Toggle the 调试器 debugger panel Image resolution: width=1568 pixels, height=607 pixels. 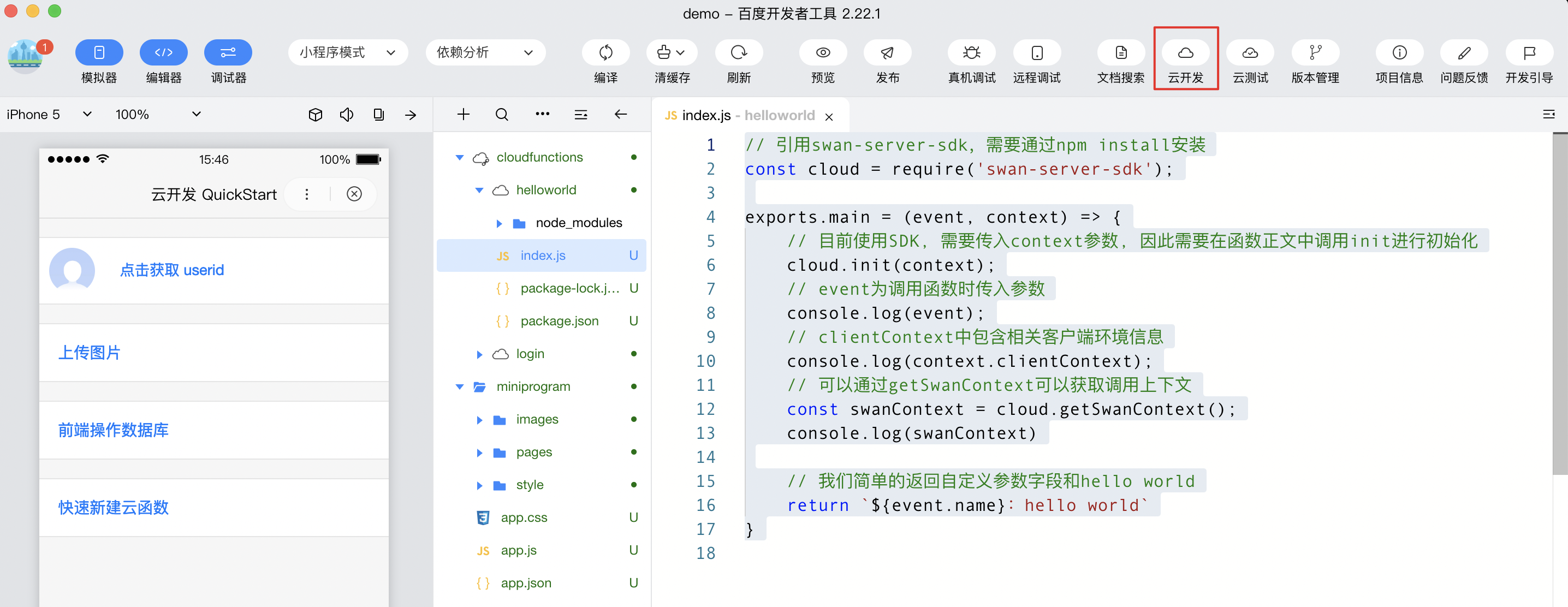tap(228, 53)
